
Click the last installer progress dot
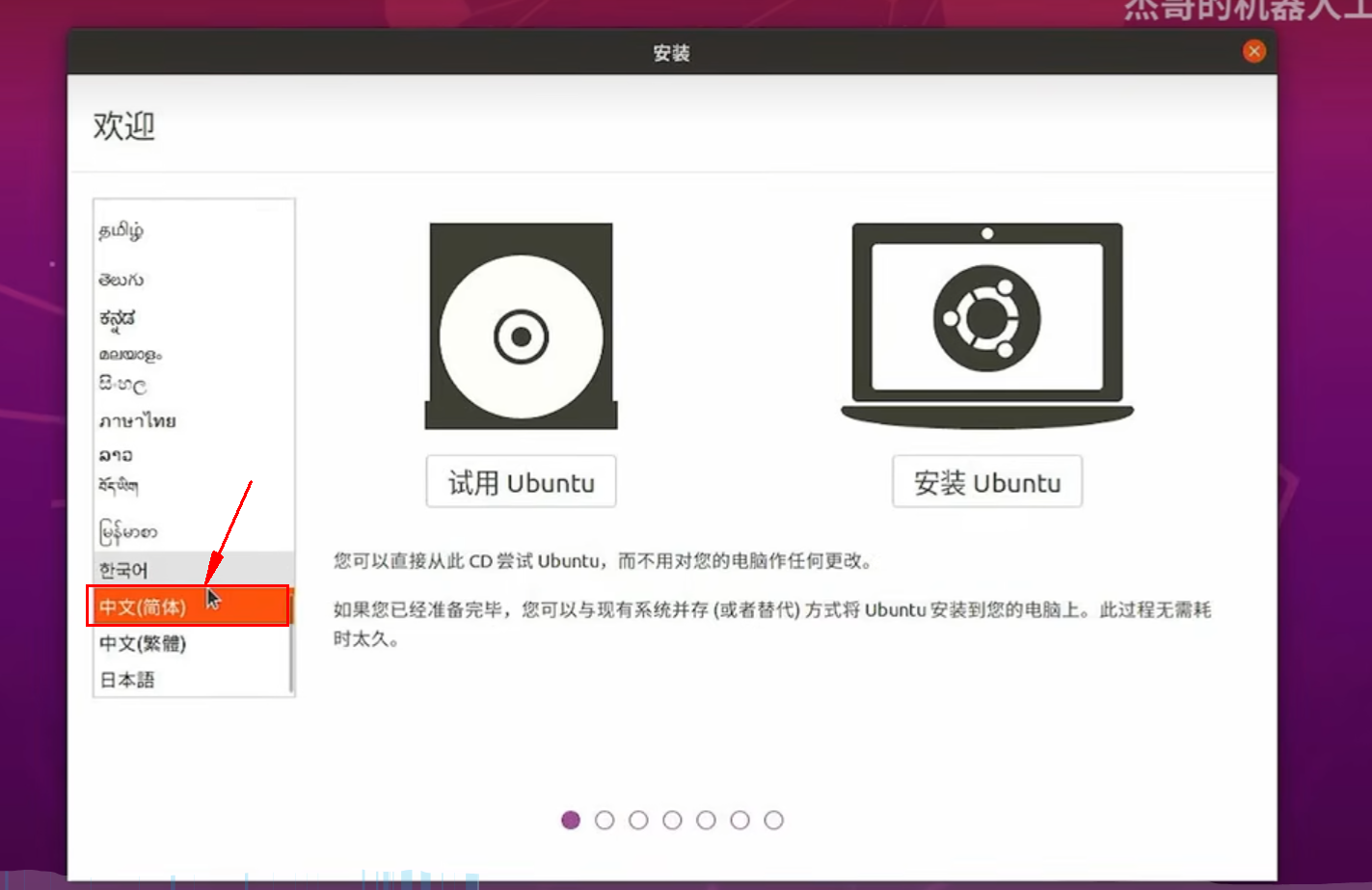[x=773, y=820]
